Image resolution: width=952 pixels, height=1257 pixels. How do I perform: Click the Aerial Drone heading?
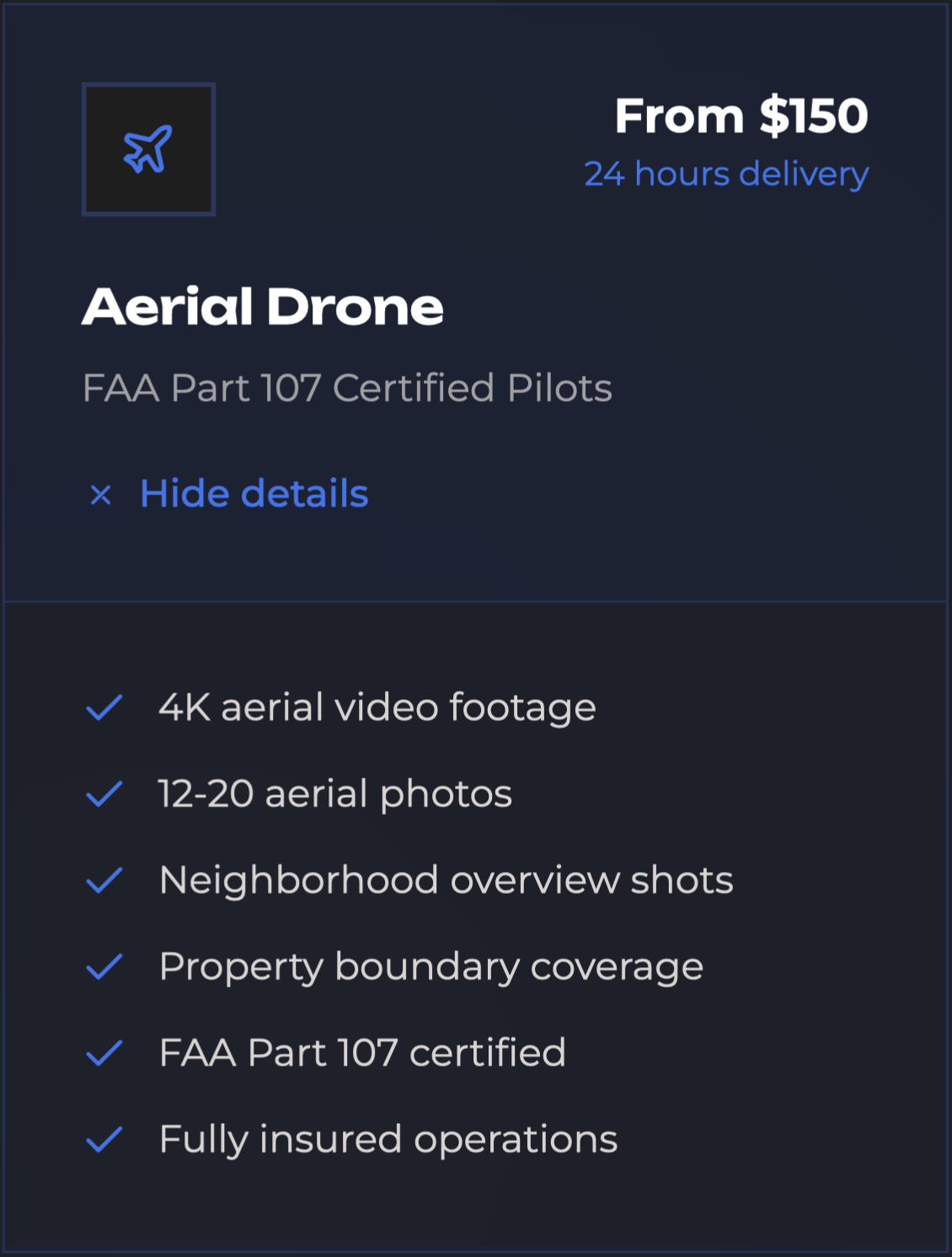(x=263, y=307)
